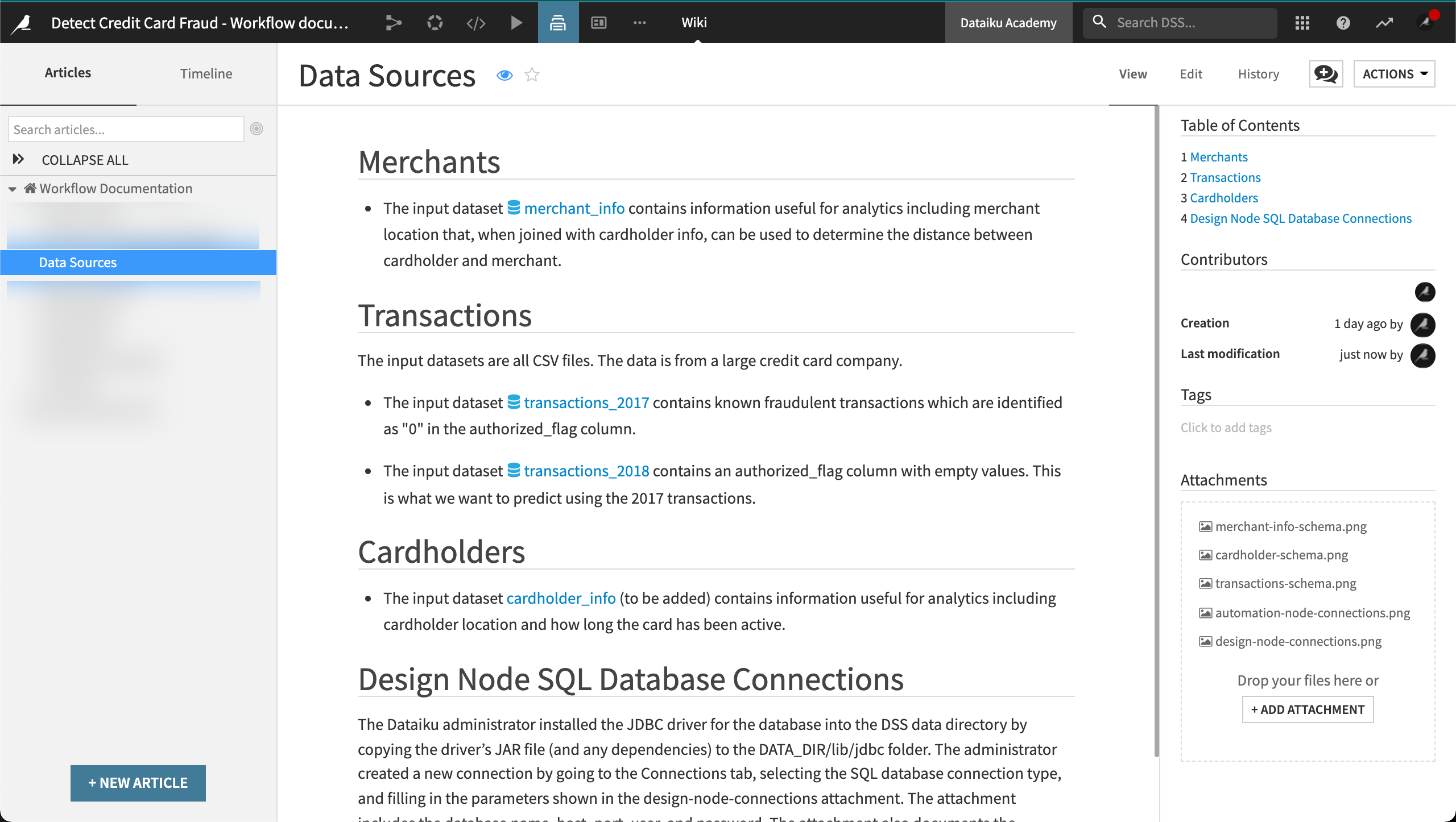Viewport: 1456px width, 822px height.
Task: Open the Flow icon in top navigation
Action: 393,23
